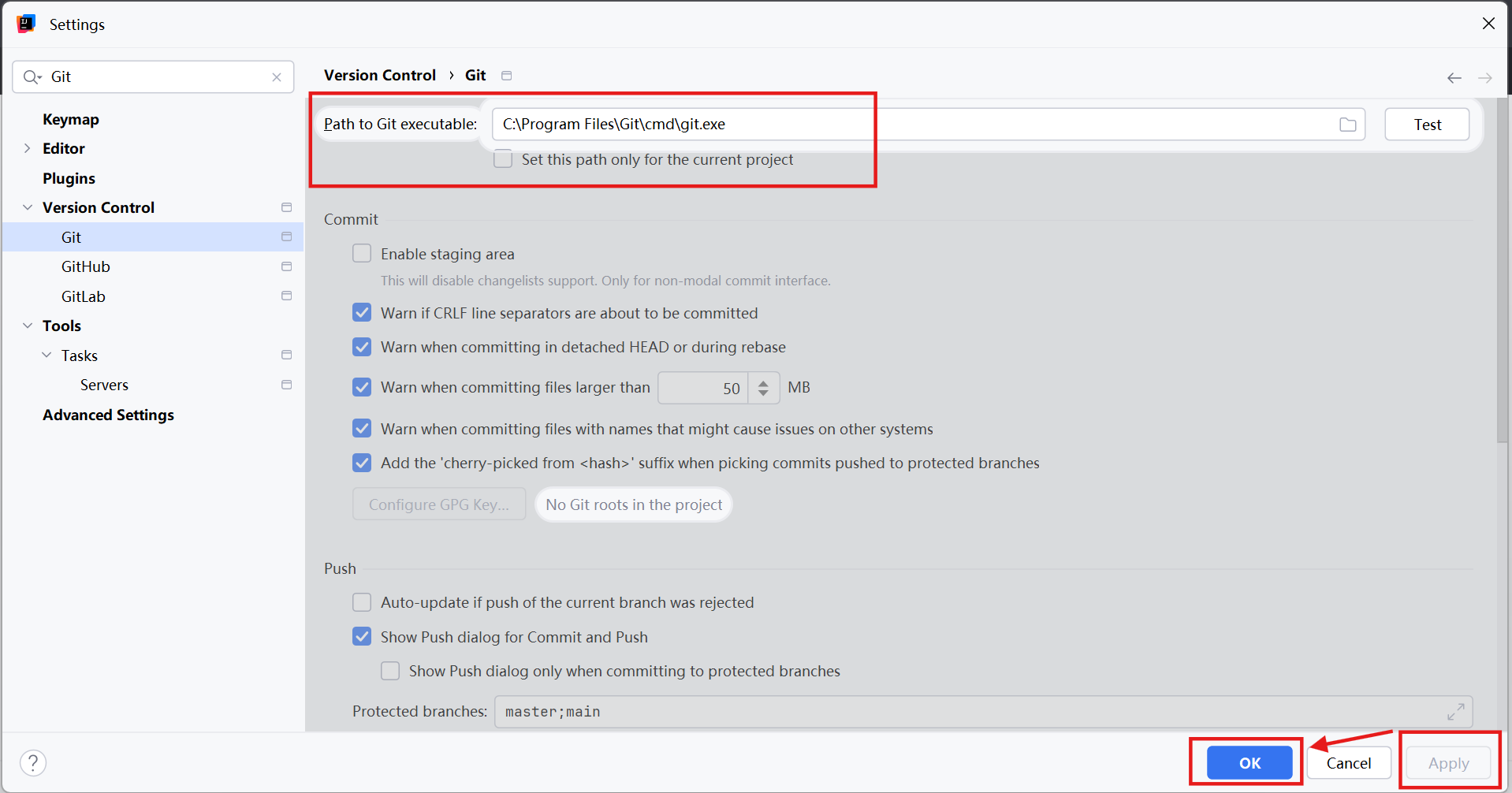Click the Test button
The width and height of the screenshot is (1512, 793).
1427,125
